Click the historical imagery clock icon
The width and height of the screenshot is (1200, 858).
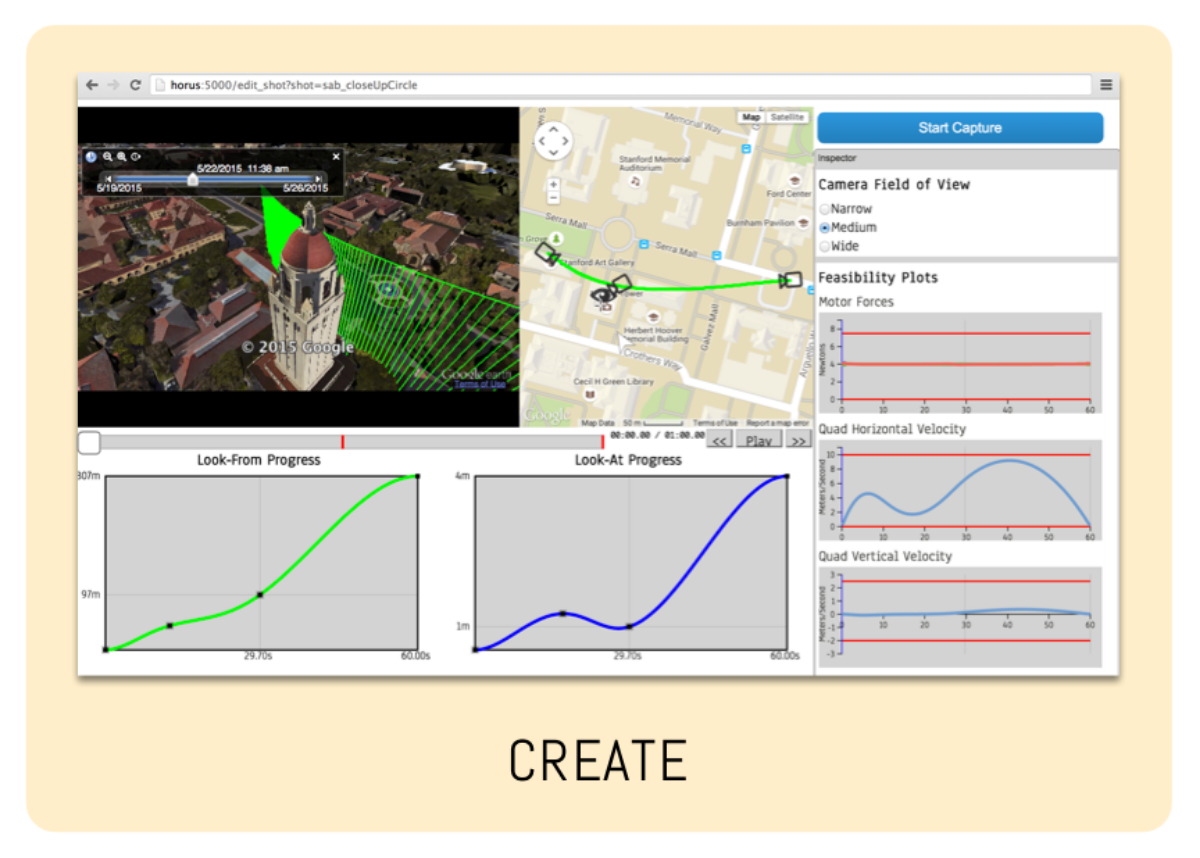pyautogui.click(x=91, y=157)
